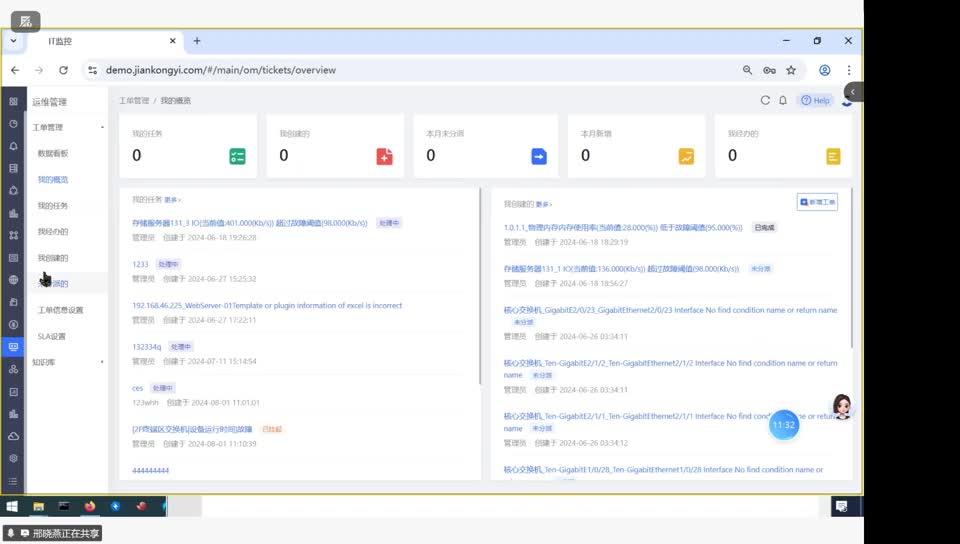Bookmark this page with the star icon

[791, 70]
